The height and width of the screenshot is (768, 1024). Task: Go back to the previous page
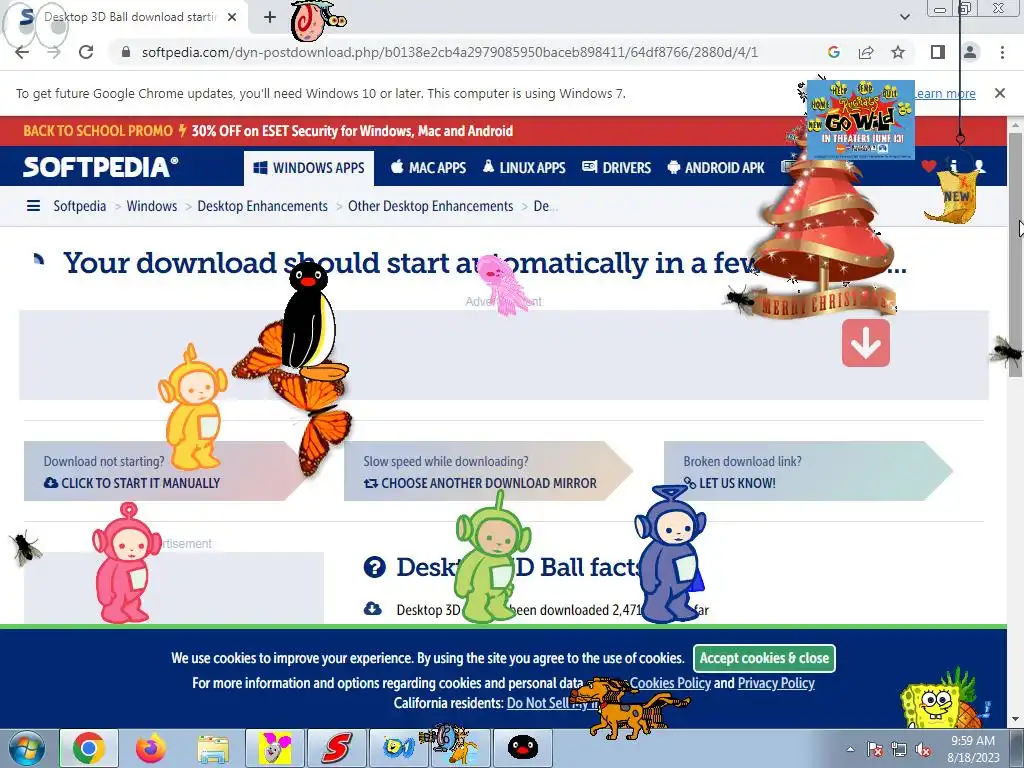tap(22, 52)
